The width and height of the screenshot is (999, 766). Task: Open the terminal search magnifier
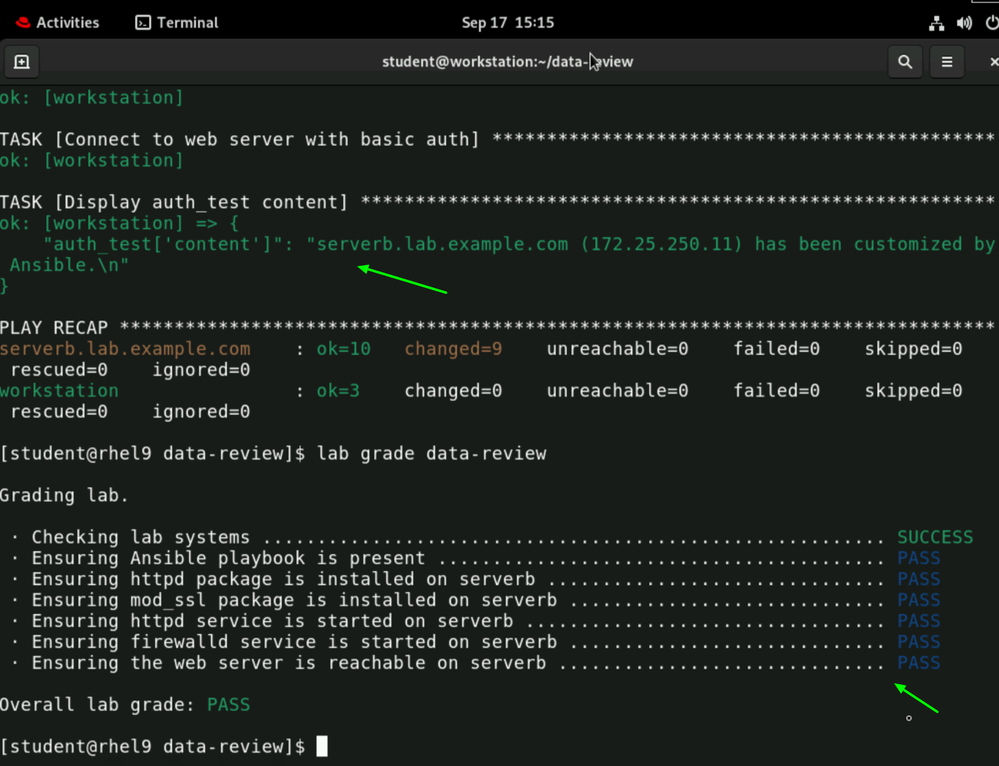coord(905,62)
